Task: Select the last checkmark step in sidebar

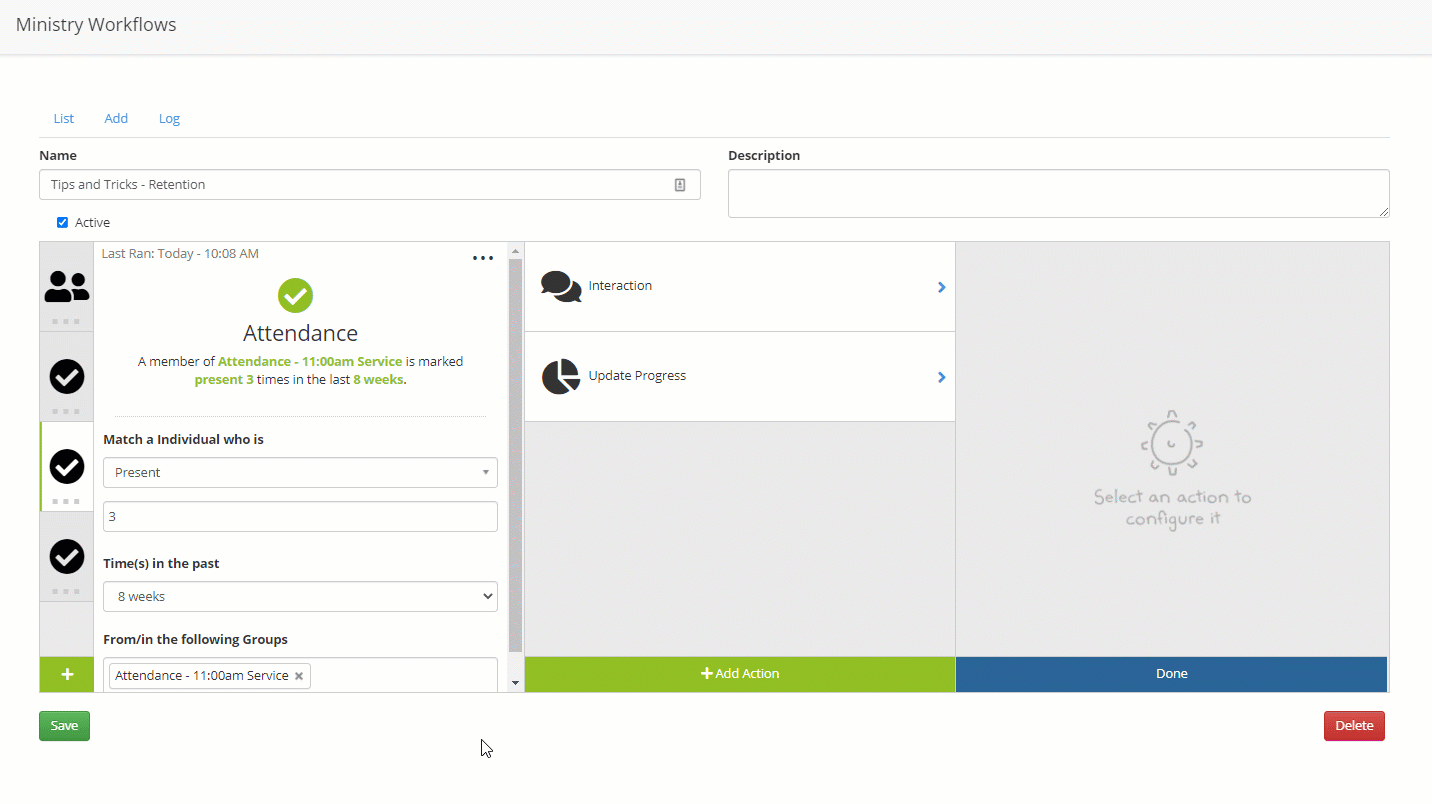Action: [x=67, y=556]
